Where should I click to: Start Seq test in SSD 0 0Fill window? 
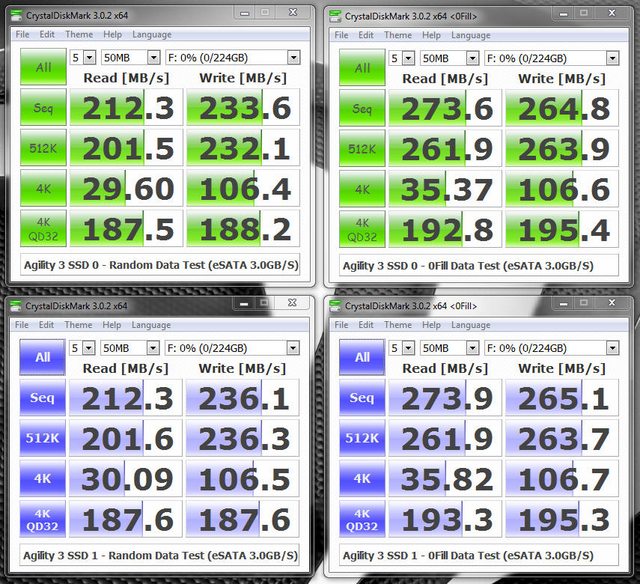[x=362, y=108]
